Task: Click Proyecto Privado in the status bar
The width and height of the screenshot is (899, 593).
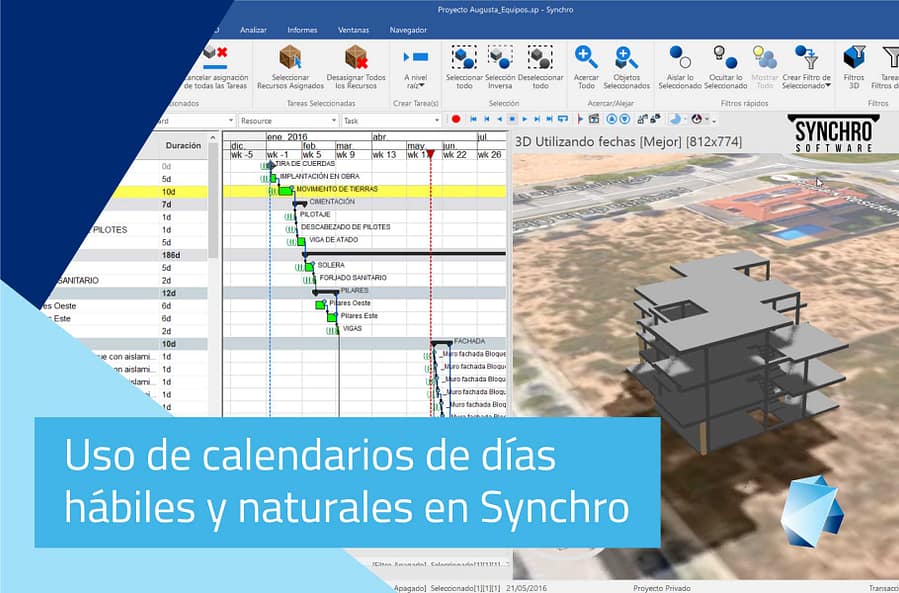Action: click(662, 588)
